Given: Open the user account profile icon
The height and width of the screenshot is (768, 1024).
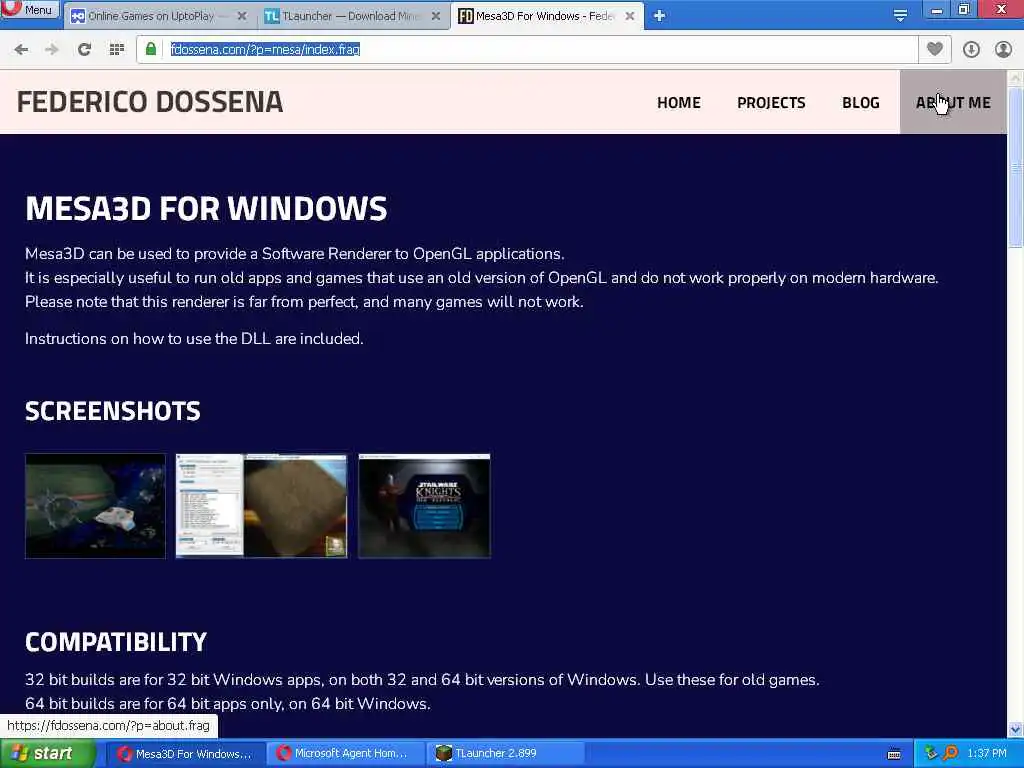Looking at the screenshot, I should [x=1003, y=50].
